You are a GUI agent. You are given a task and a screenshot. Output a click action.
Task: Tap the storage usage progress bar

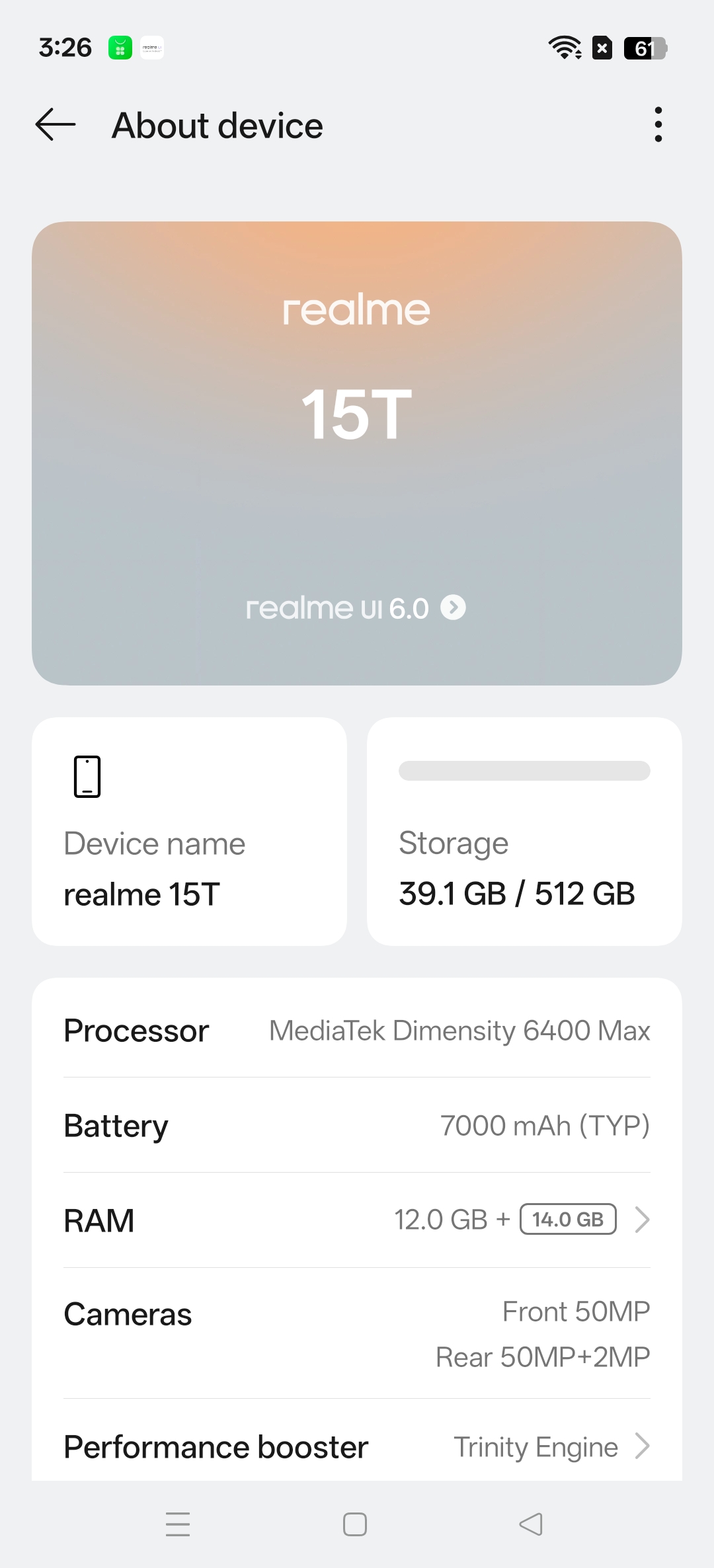pos(524,771)
